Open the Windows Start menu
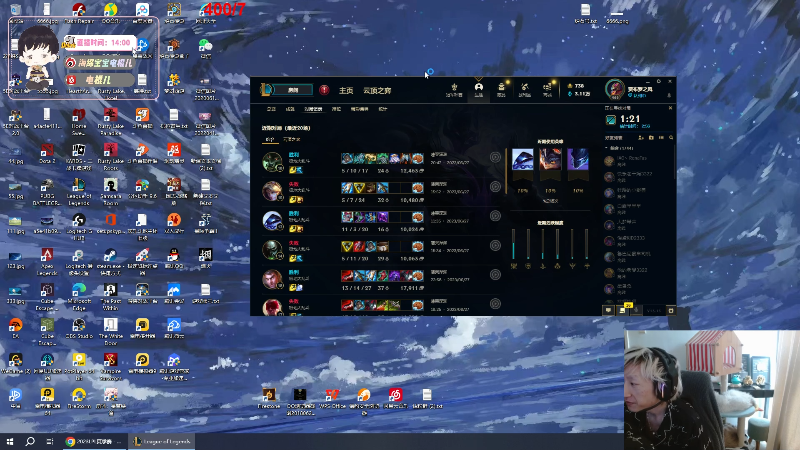Viewport: 800px width, 450px height. 10,441
